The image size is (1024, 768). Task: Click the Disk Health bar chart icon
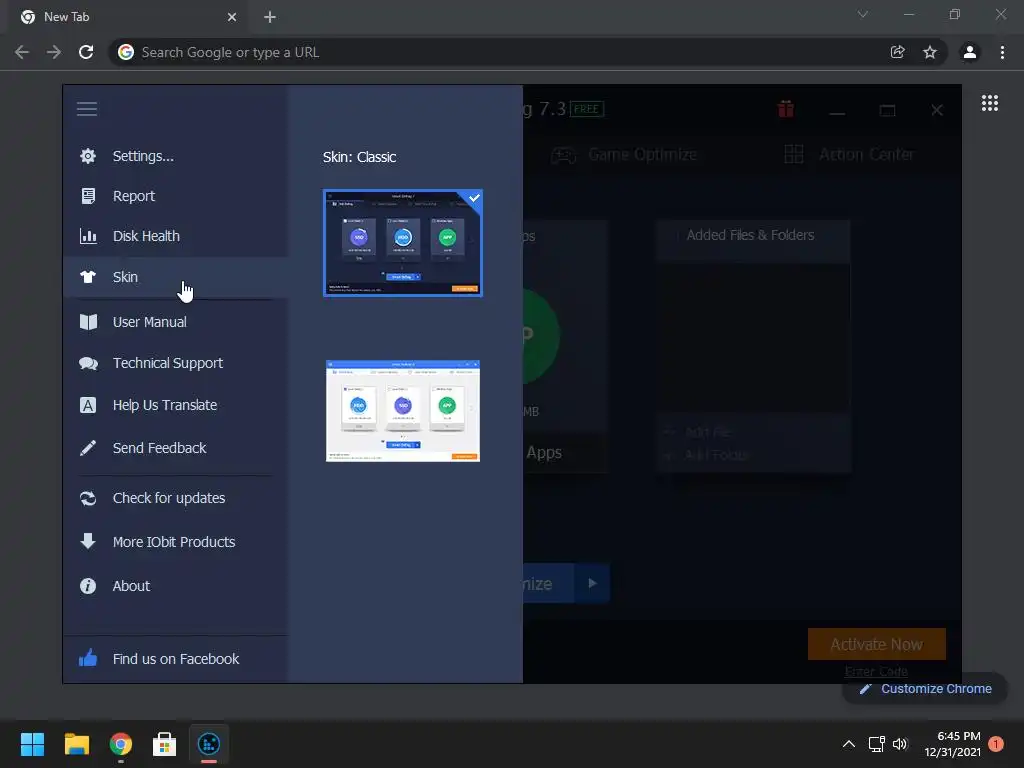coord(88,236)
